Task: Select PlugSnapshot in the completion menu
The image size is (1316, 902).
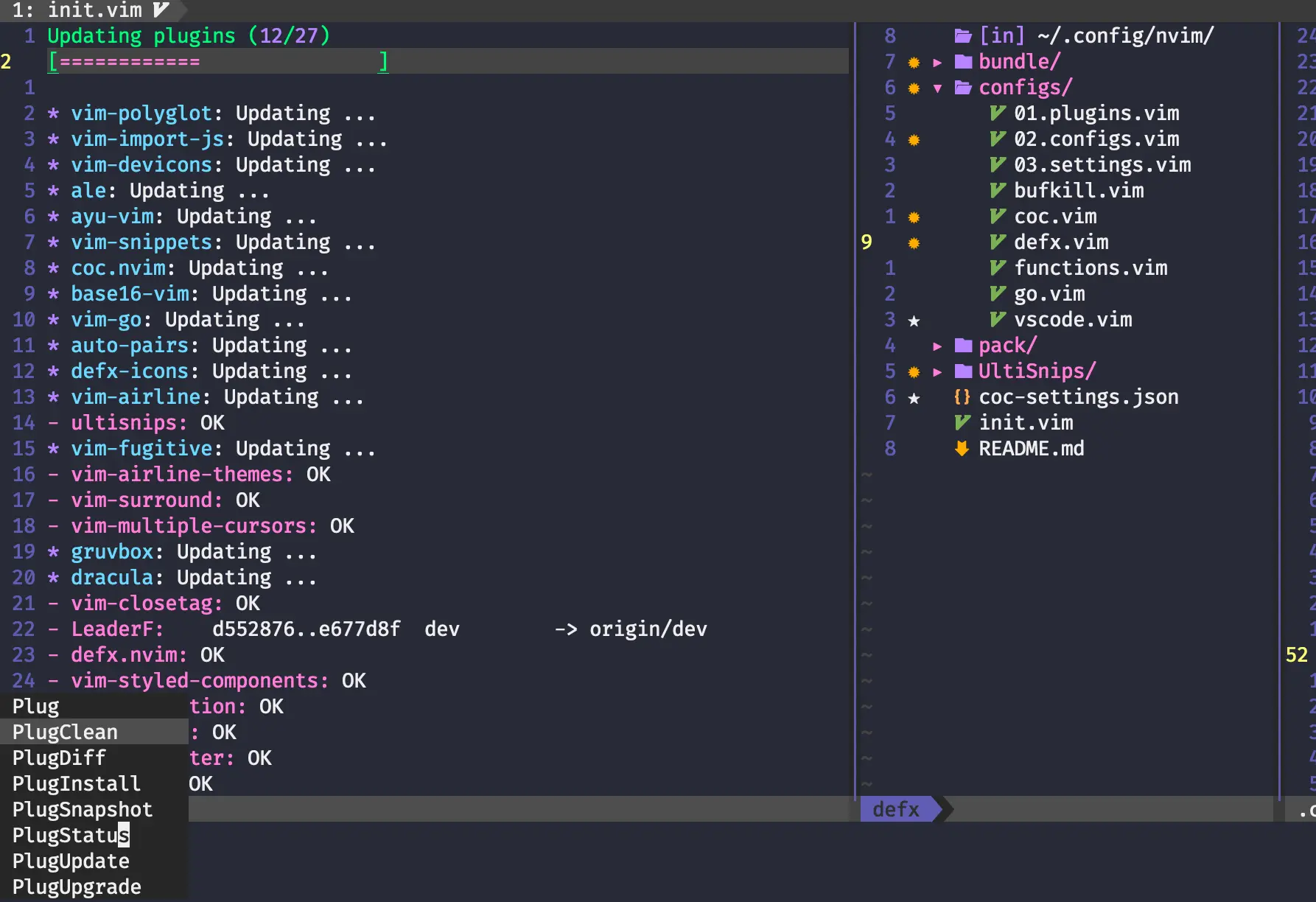Action: pyautogui.click(x=94, y=809)
